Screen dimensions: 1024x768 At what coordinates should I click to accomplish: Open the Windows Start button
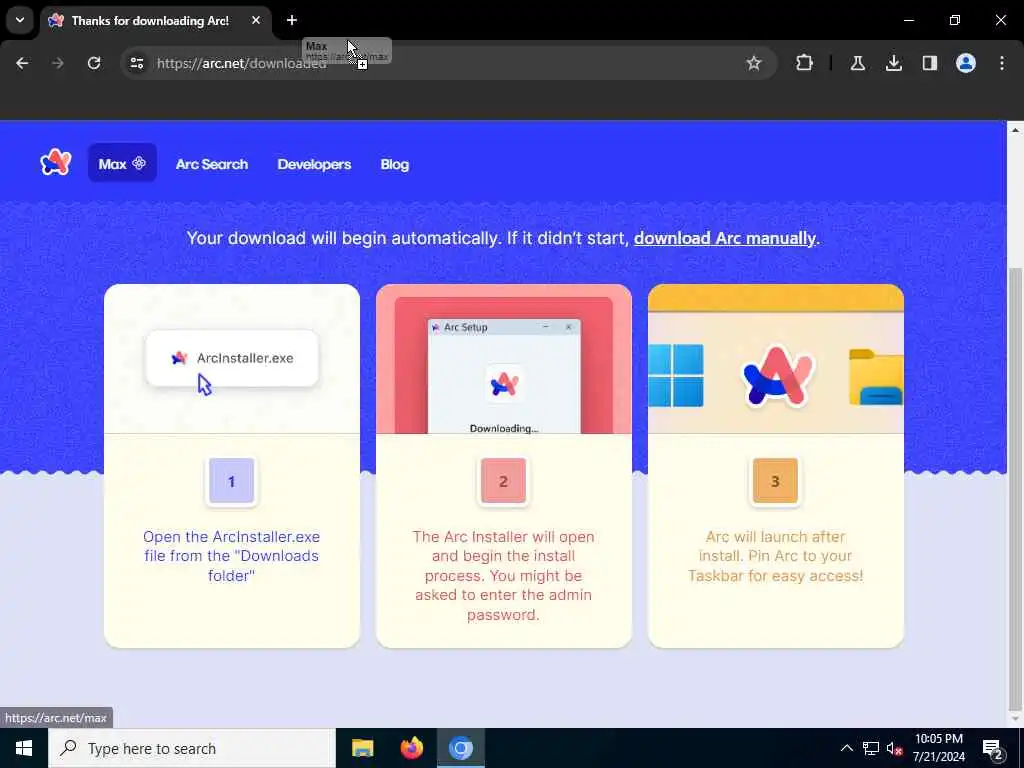click(24, 748)
